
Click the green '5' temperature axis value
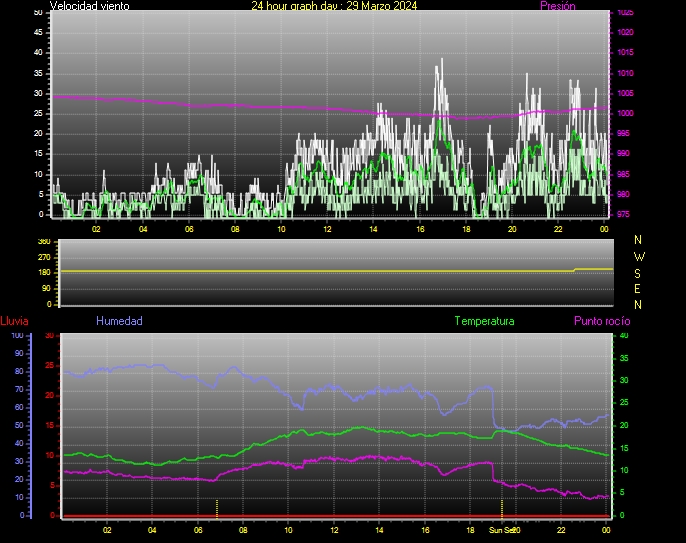pos(622,493)
